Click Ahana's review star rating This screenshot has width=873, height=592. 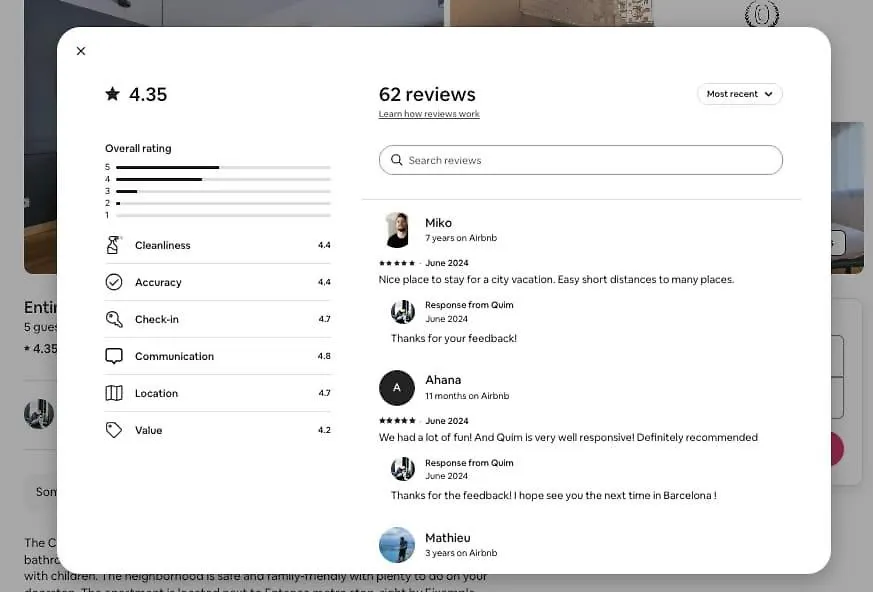[397, 420]
